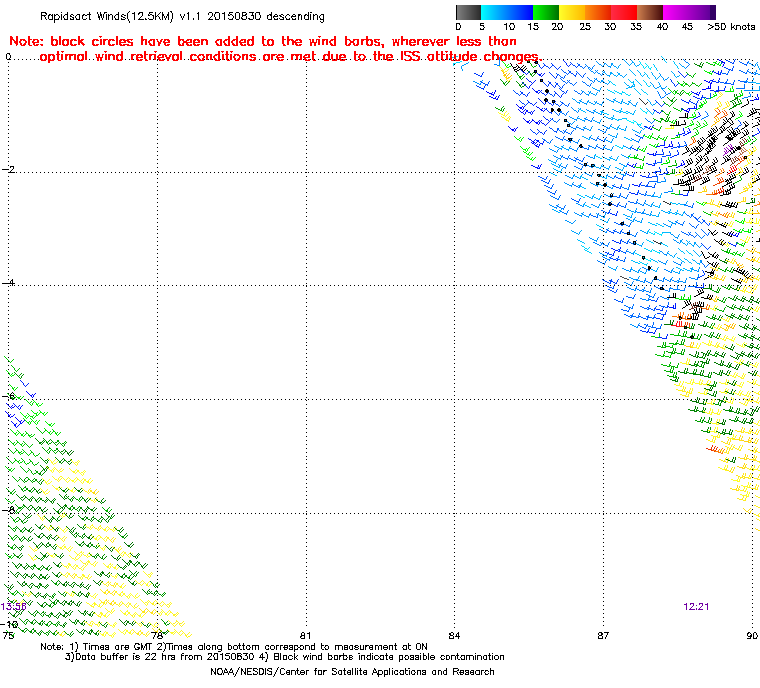Click the latitude axis label '-8'
The width and height of the screenshot is (760, 688).
pyautogui.click(x=8, y=510)
